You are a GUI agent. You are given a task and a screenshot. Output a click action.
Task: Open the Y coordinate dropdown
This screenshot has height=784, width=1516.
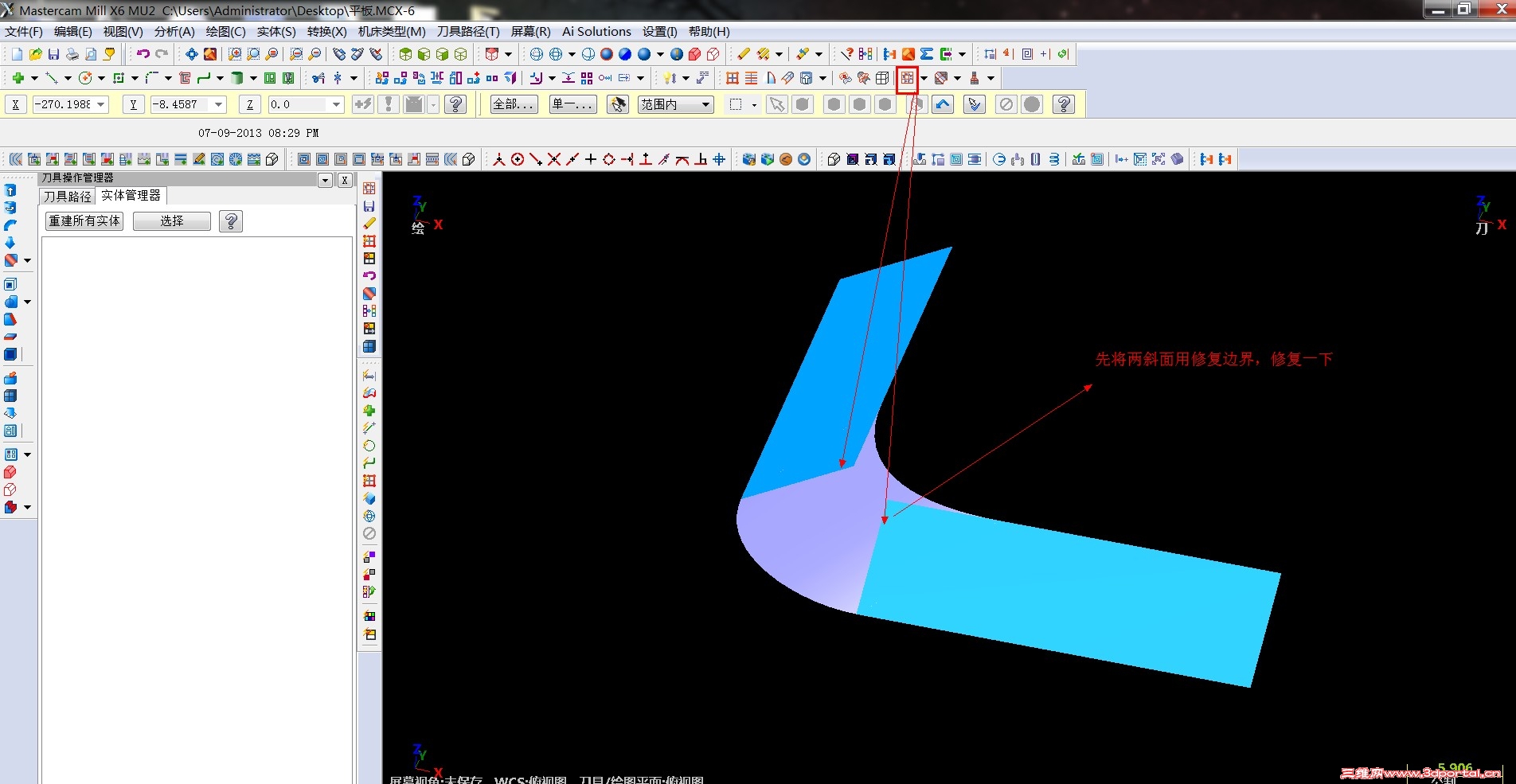(219, 104)
